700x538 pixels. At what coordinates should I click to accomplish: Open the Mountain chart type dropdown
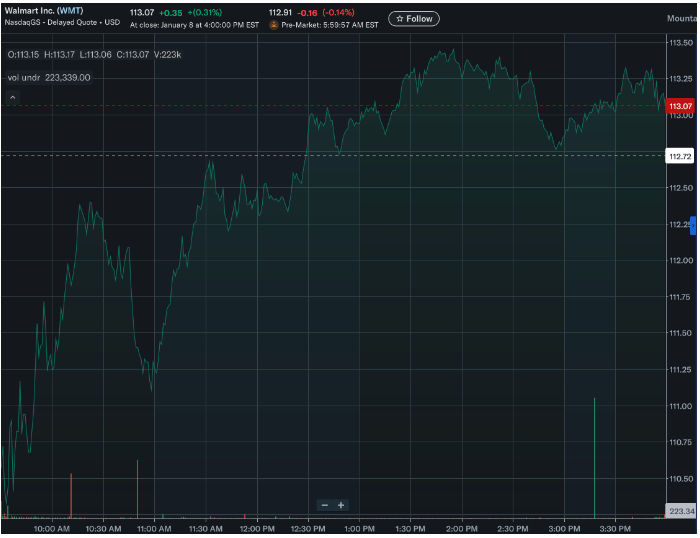(682, 19)
